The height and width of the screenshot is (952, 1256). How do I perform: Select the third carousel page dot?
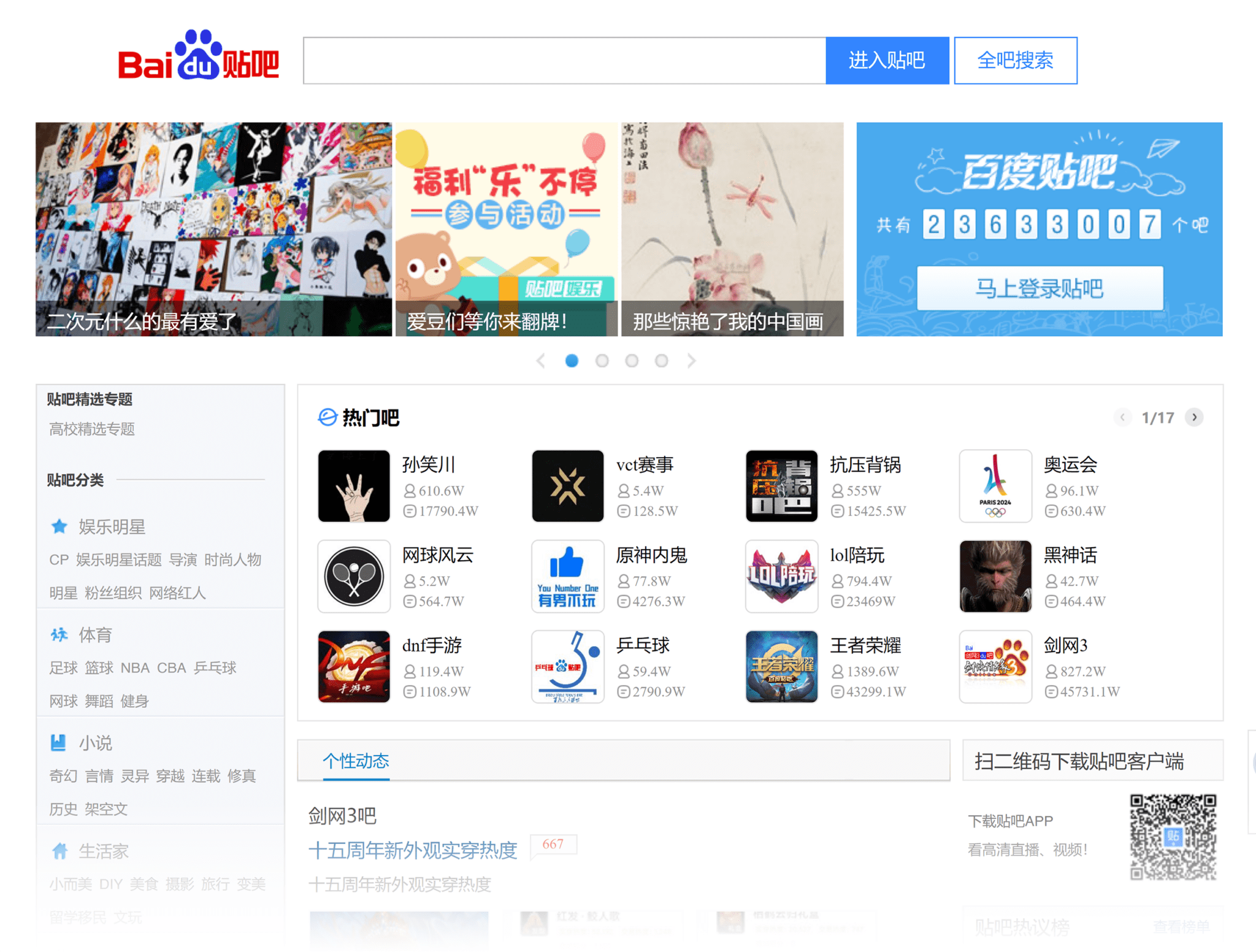click(x=632, y=361)
